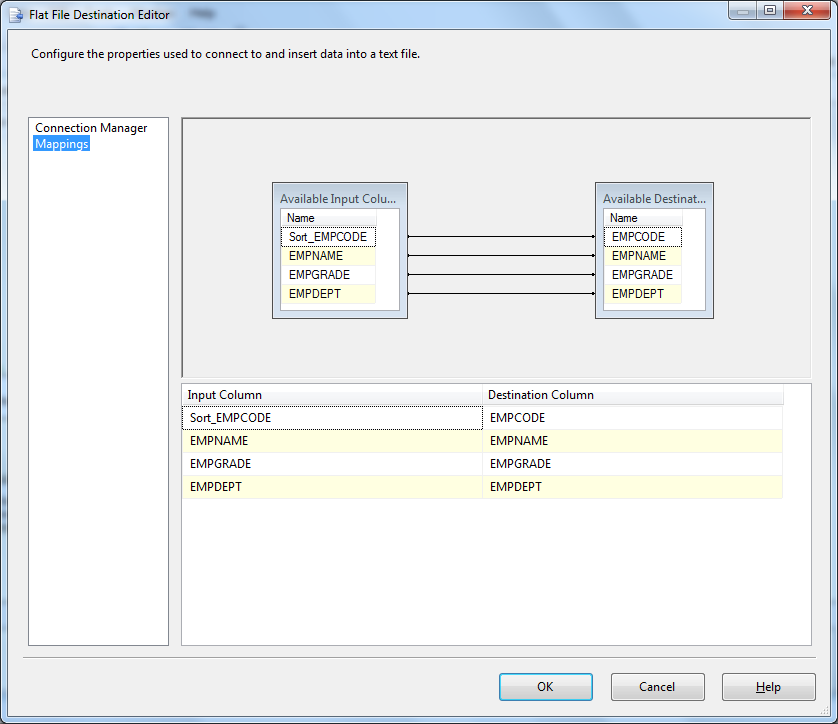Select EMPGRADE in Available Destination Columns
This screenshot has height=724, width=838.
[641, 275]
